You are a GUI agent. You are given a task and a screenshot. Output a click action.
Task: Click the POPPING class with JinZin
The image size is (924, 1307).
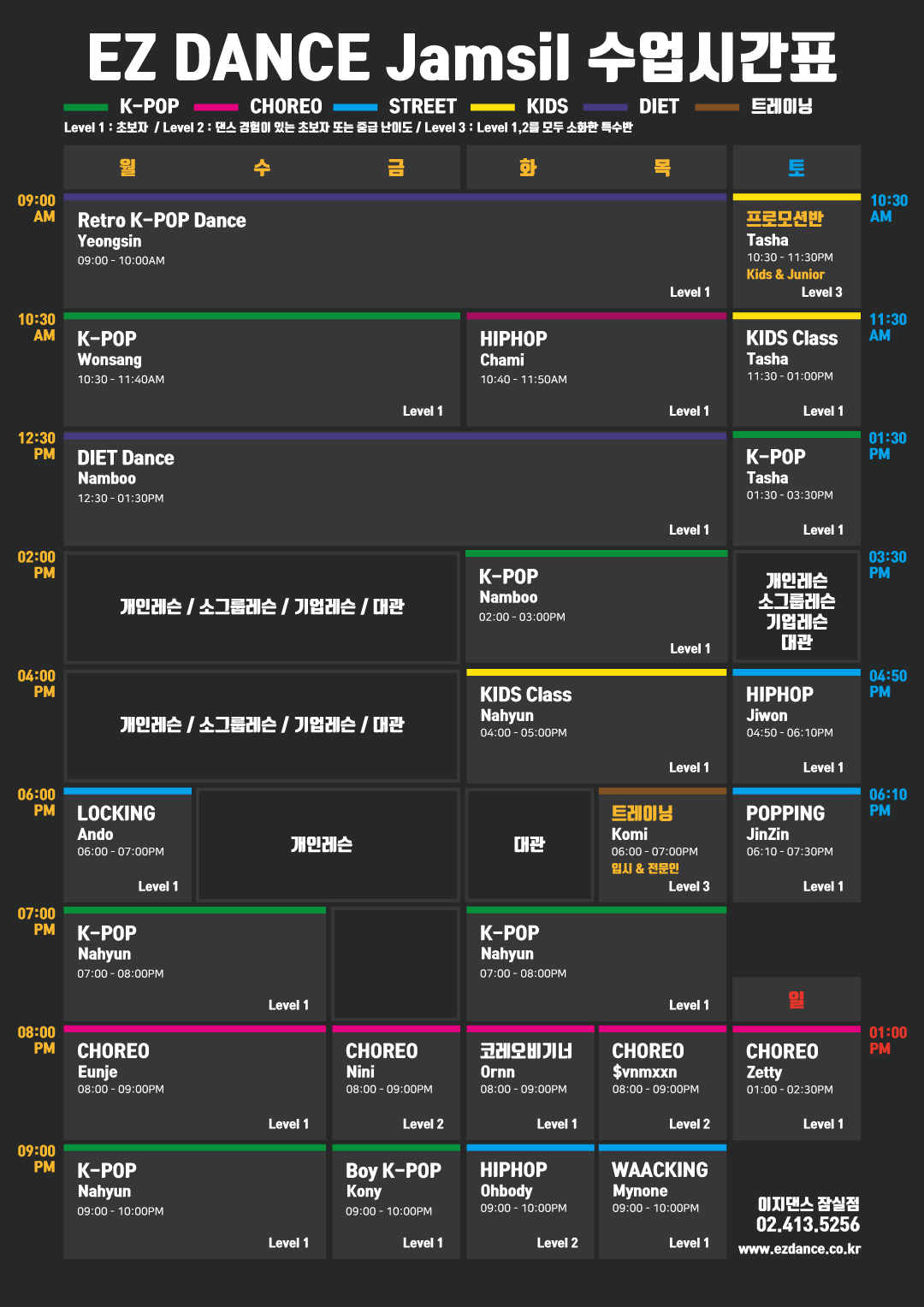tap(797, 846)
